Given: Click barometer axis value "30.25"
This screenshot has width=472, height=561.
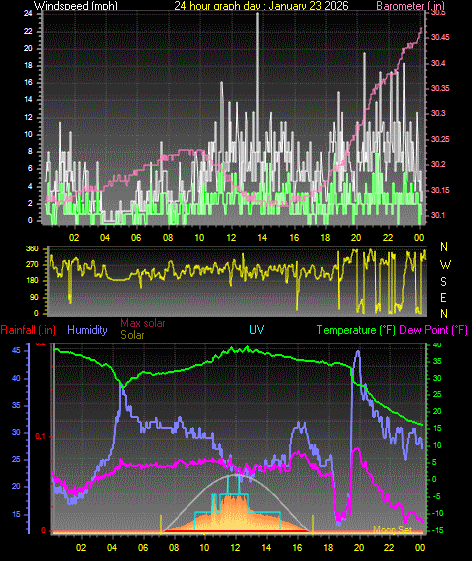Looking at the screenshot, I should pos(440,139).
